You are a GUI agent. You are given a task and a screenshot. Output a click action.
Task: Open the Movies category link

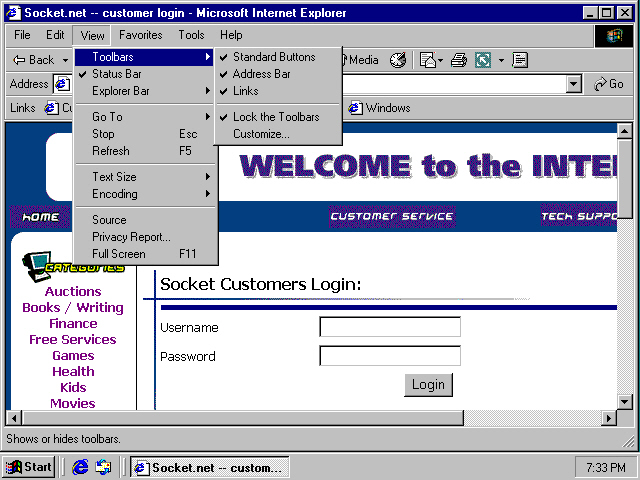click(x=73, y=403)
